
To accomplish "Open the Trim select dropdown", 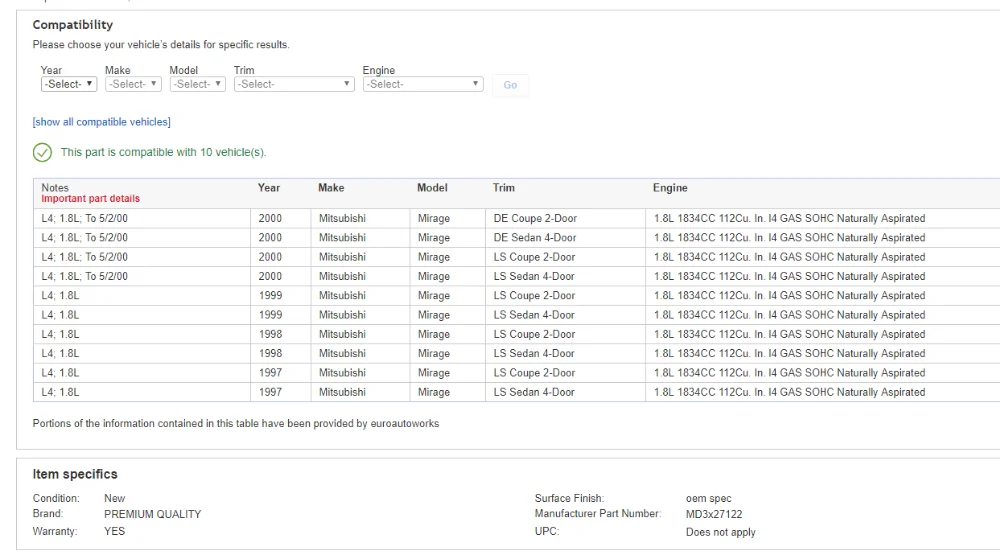I will [x=294, y=84].
